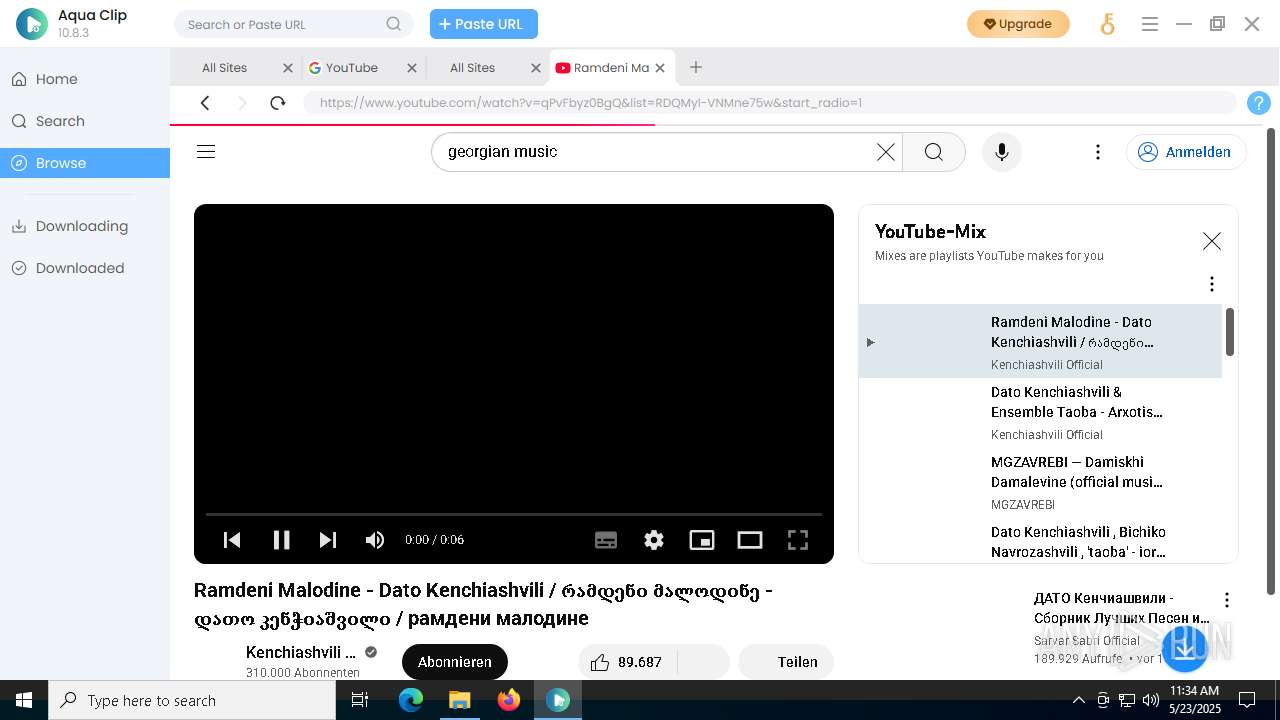Open the blue help question icon
Screen dimensions: 1280x720
coord(1259,102)
